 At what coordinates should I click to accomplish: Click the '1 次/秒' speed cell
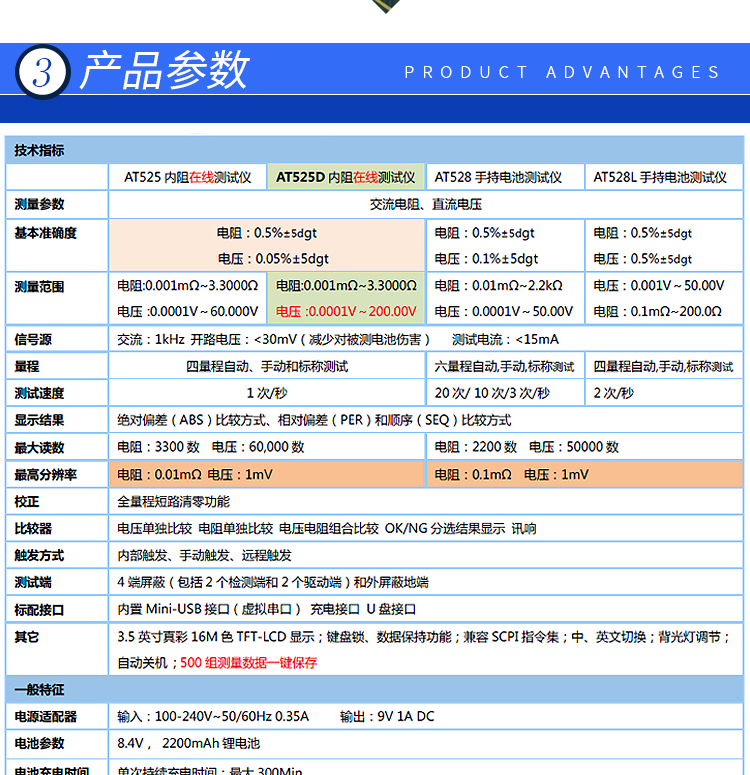click(x=267, y=393)
